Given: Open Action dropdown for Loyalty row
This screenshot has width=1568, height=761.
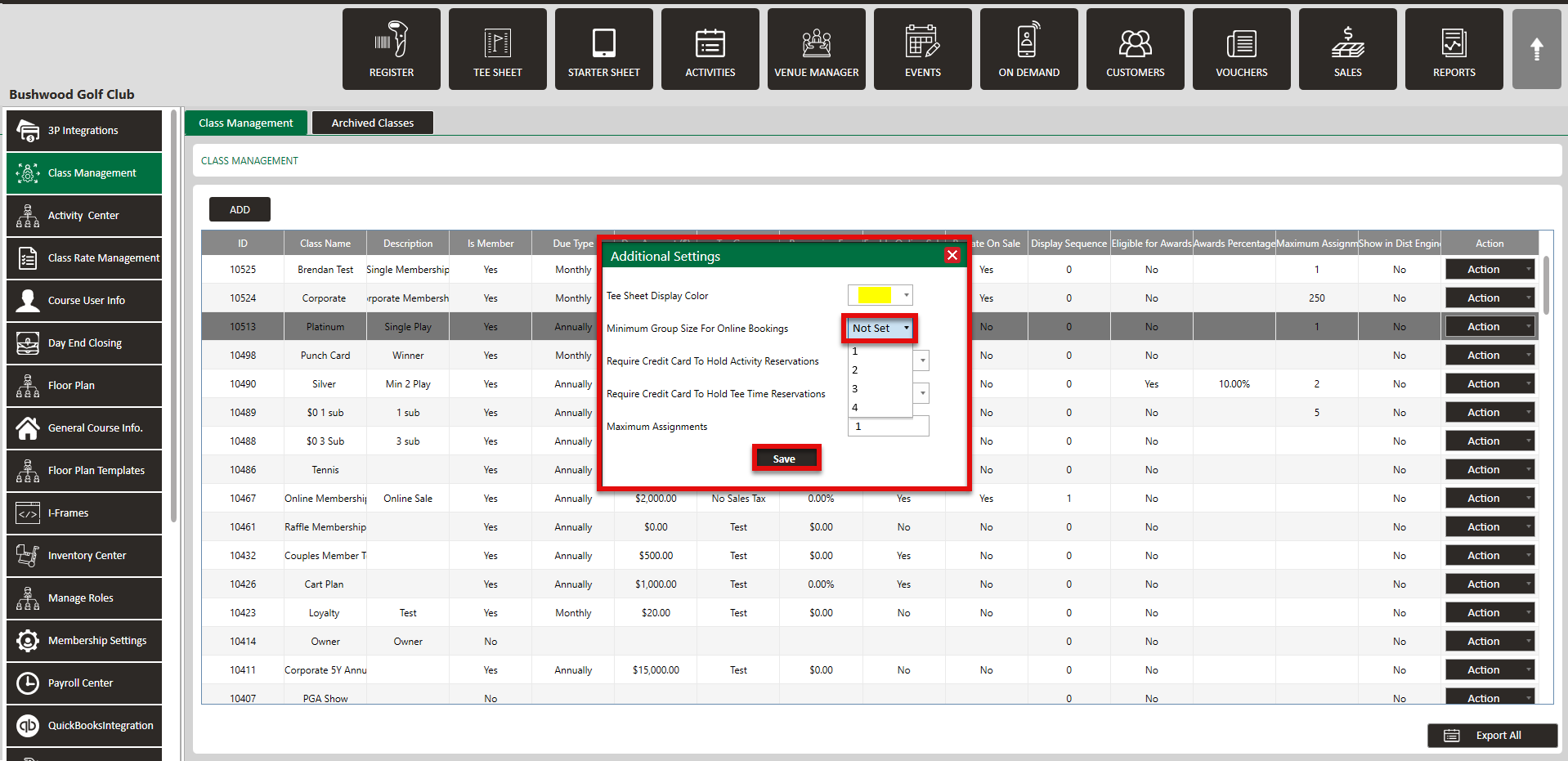Looking at the screenshot, I should tap(1490, 613).
